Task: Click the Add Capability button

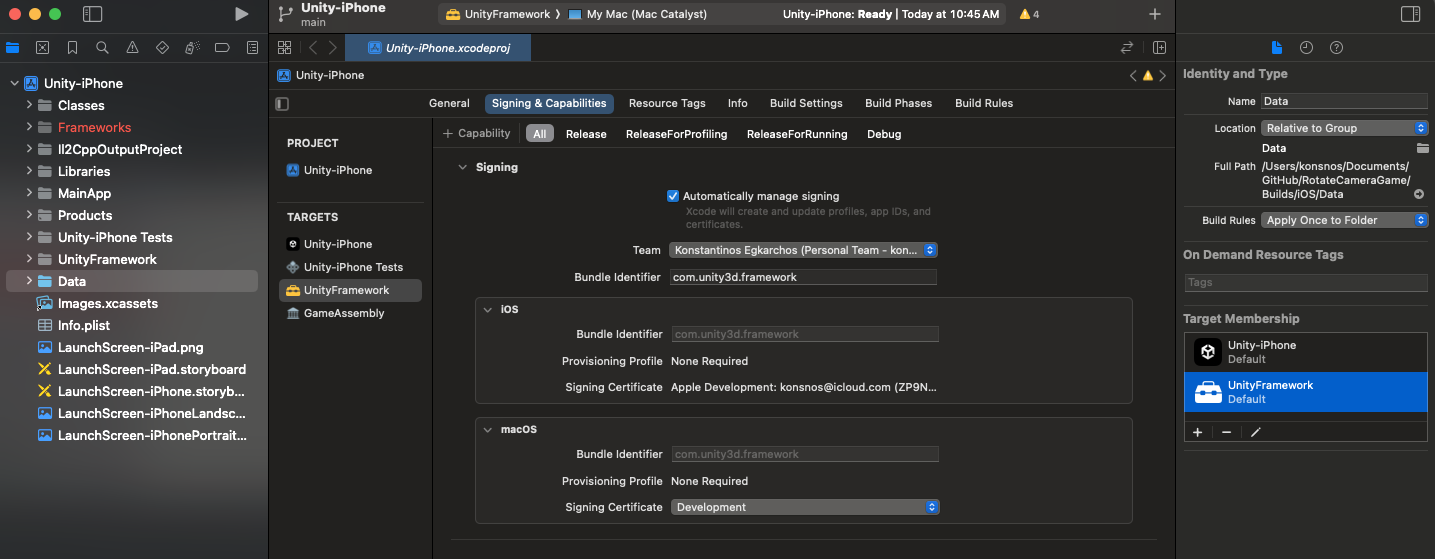Action: point(477,133)
